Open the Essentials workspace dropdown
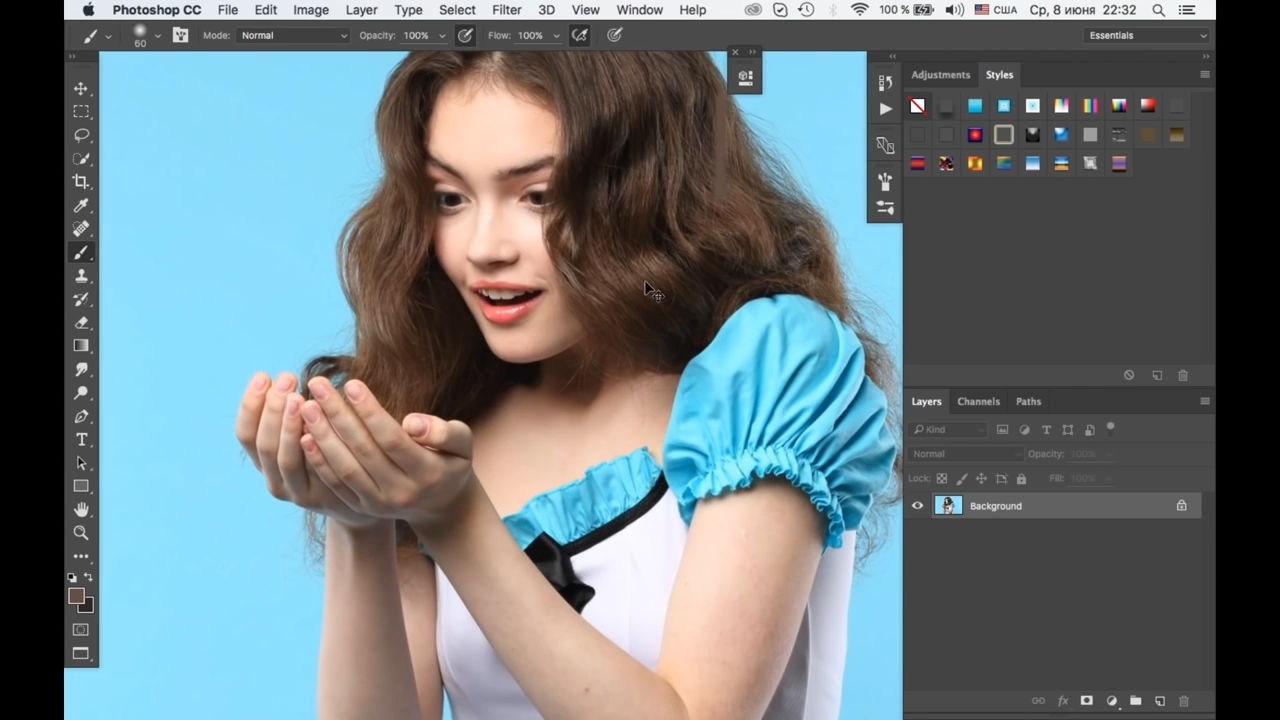 click(x=1147, y=35)
